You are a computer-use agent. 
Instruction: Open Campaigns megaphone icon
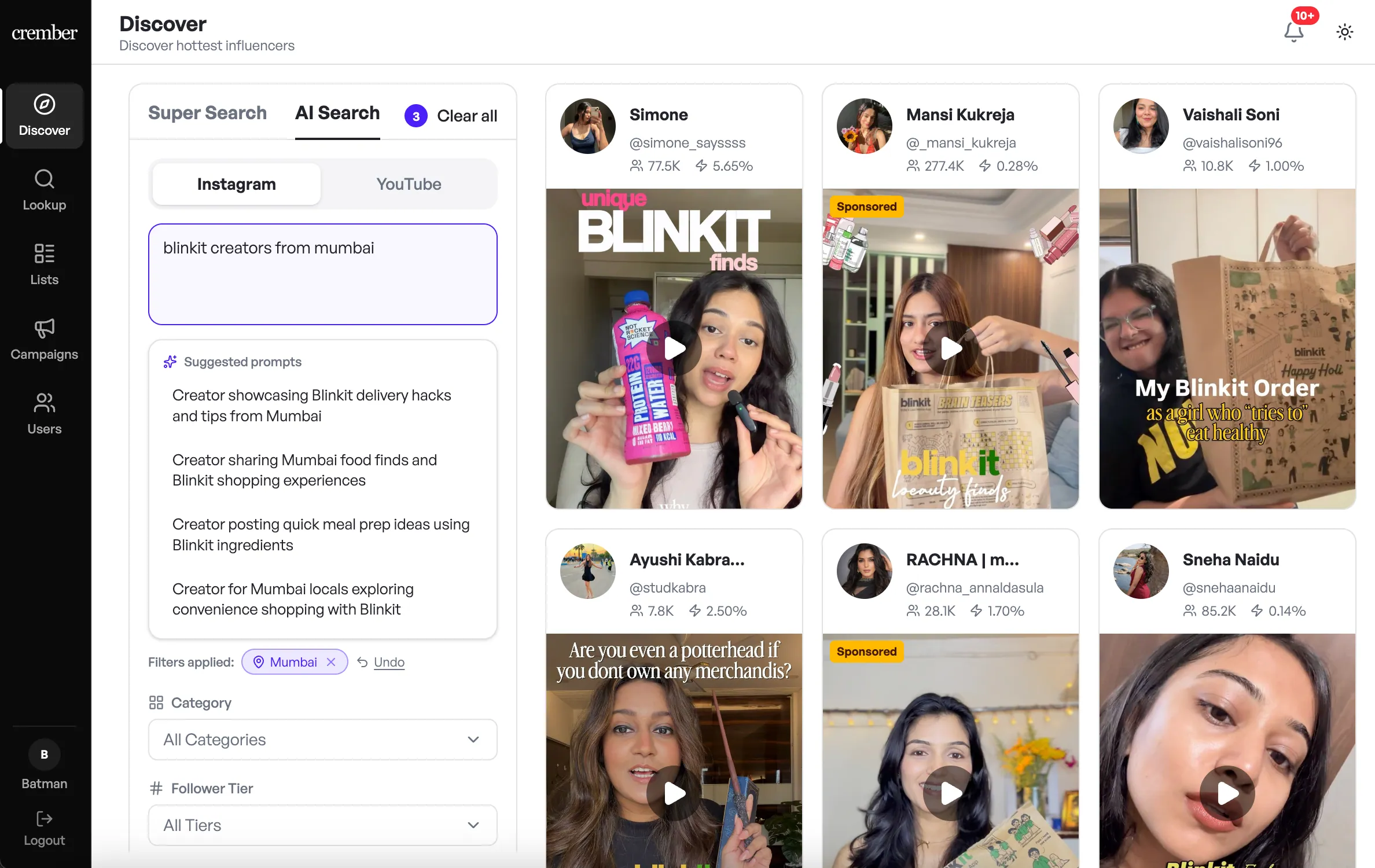coord(44,328)
